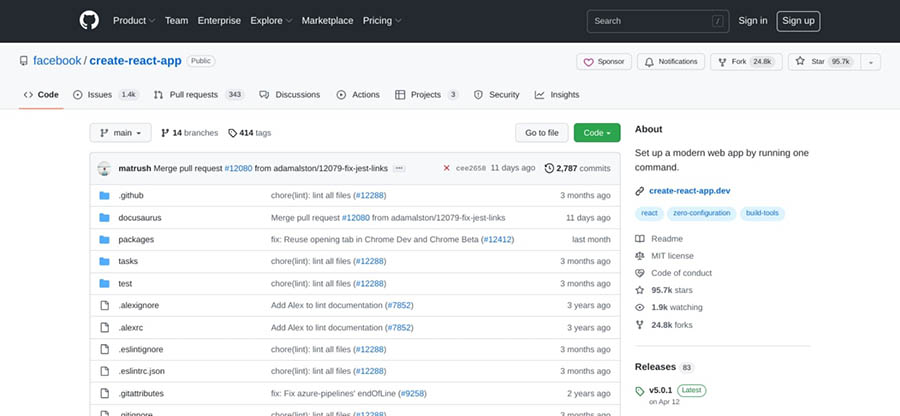This screenshot has height=416, width=900.
Task: Switch to the Pull requests tab
Action: 199,95
